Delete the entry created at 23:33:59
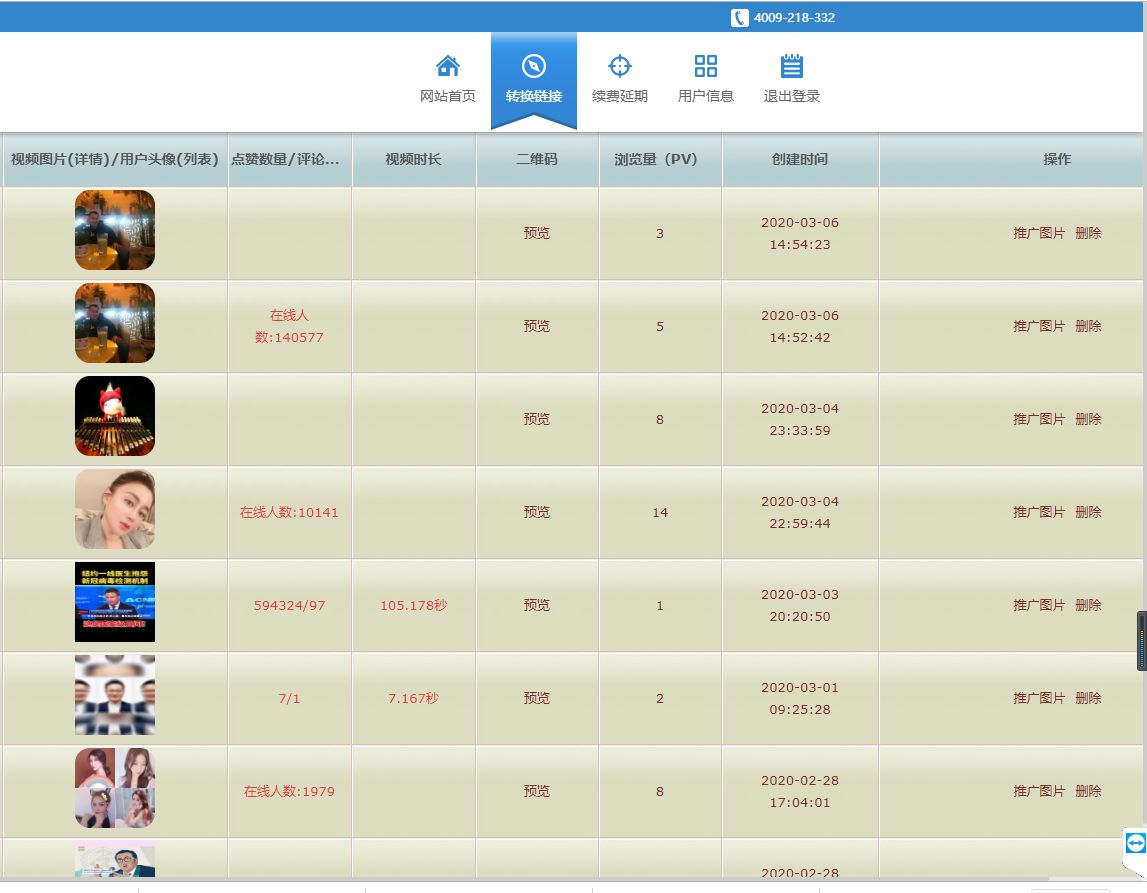Viewport: 1147px width, 893px height. (x=1088, y=419)
